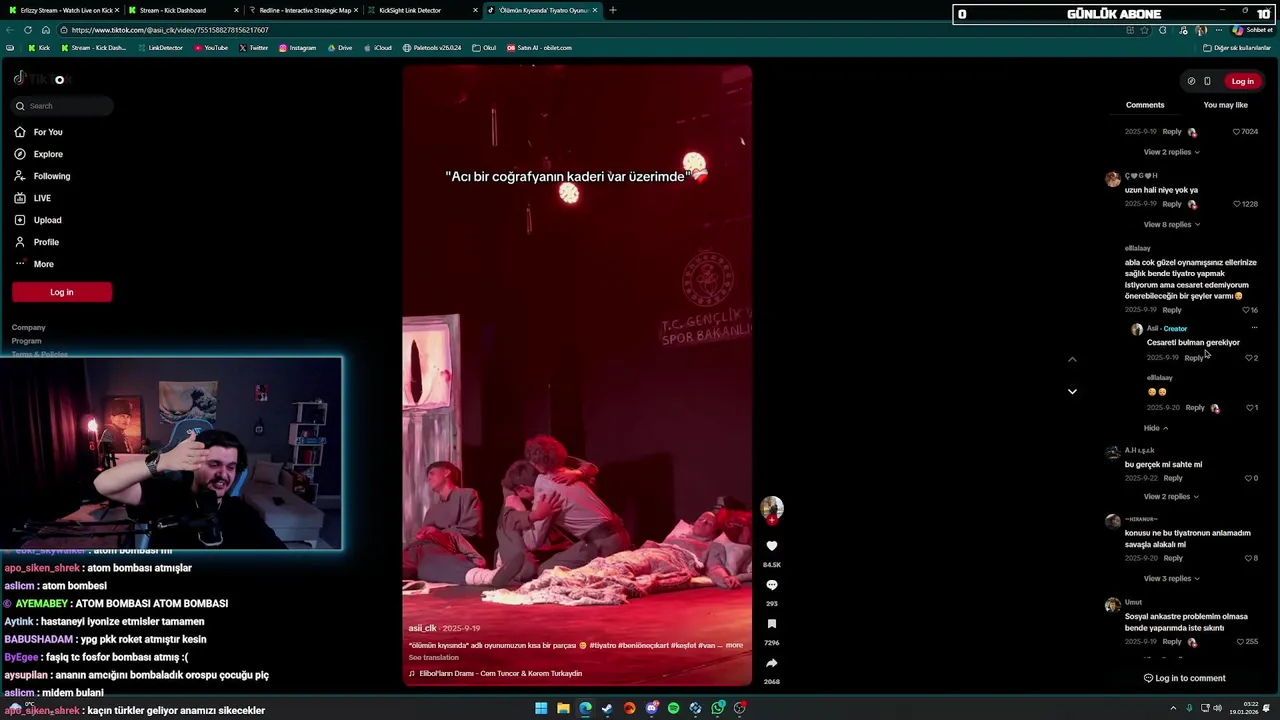Open the Twitter bookmark

click(254, 48)
